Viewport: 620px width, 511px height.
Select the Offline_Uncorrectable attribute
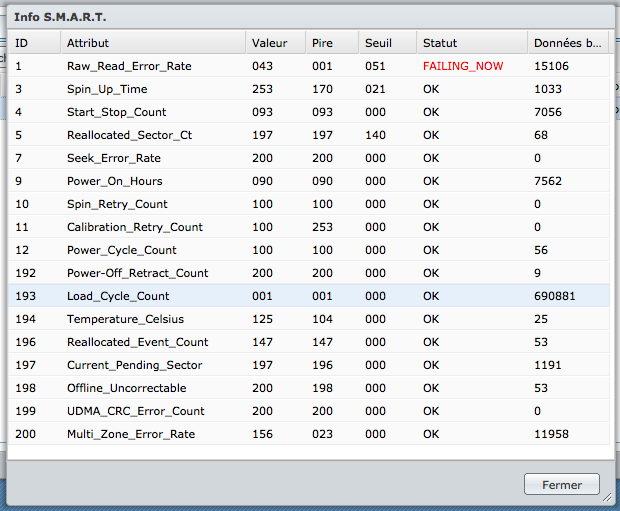[127, 388]
